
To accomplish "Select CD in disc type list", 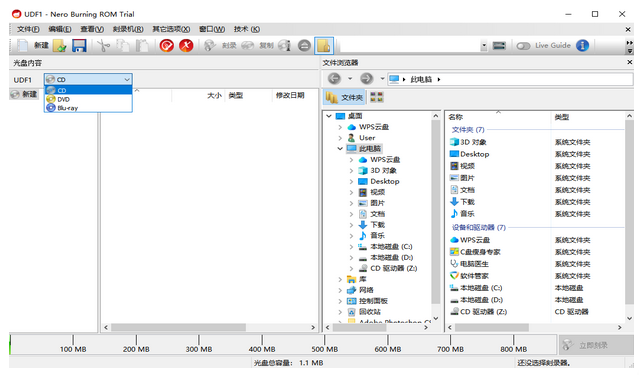I will pos(88,90).
